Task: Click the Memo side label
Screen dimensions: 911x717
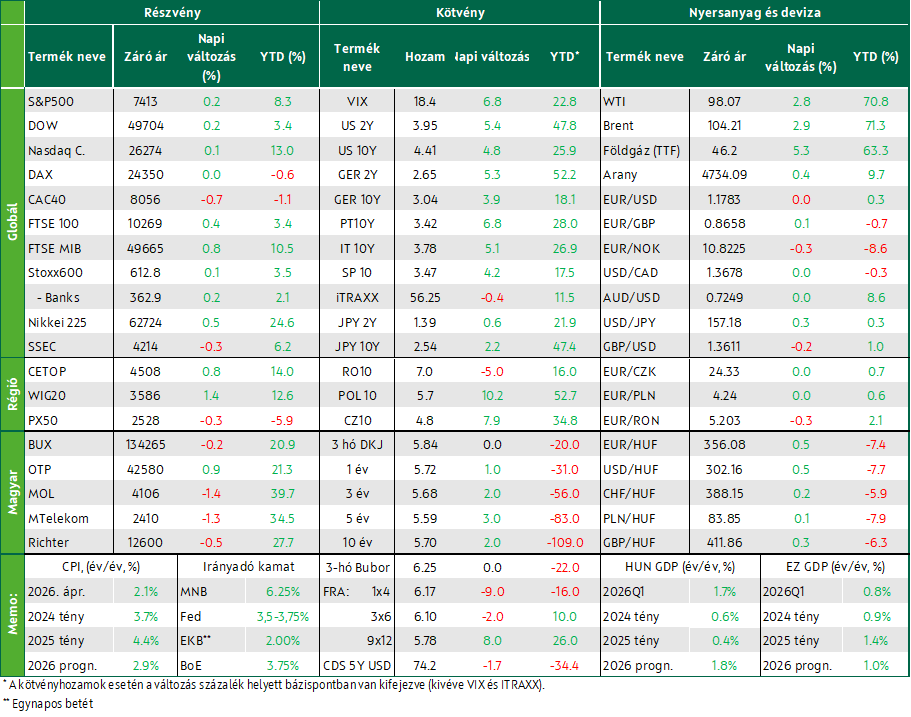Action: pos(12,615)
